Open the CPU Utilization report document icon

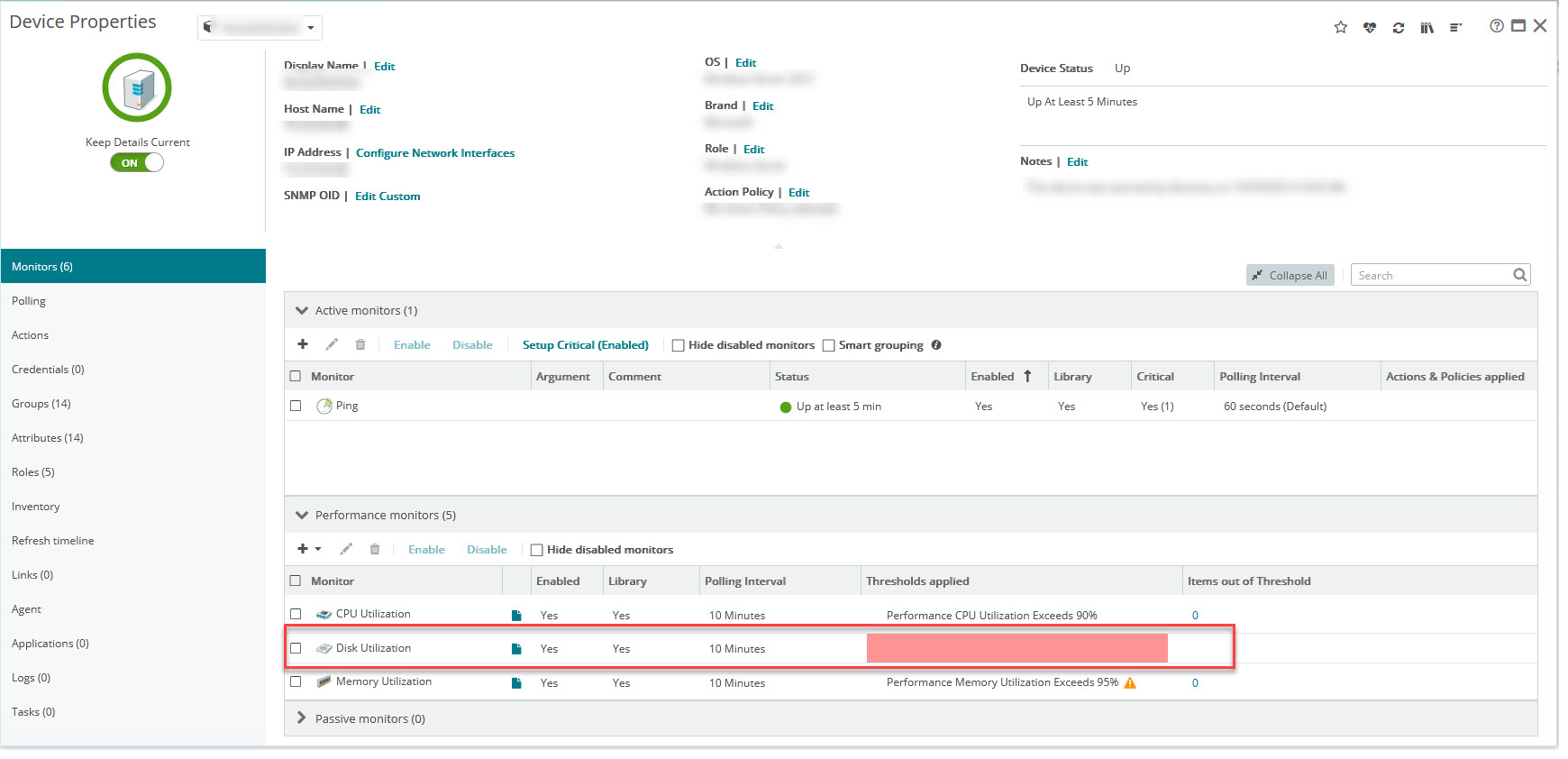click(516, 615)
